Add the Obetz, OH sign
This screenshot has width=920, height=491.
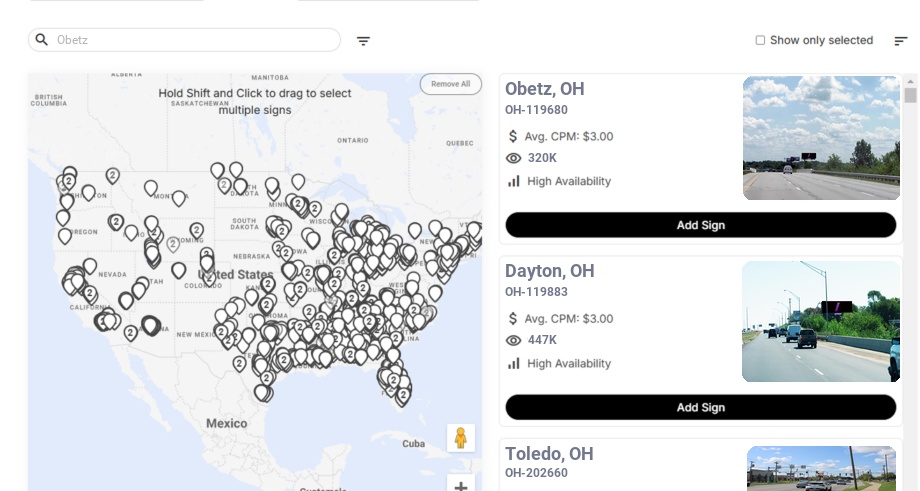pyautogui.click(x=700, y=225)
